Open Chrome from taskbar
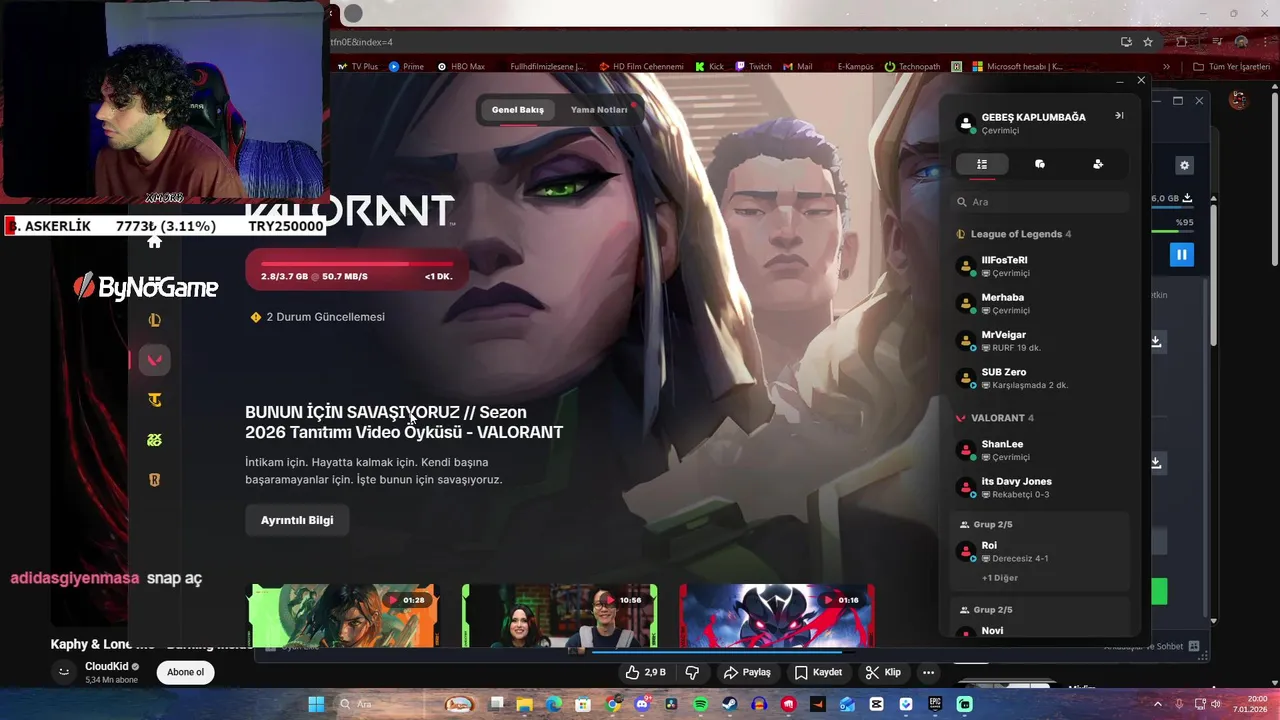This screenshot has width=1280, height=720. pos(612,704)
